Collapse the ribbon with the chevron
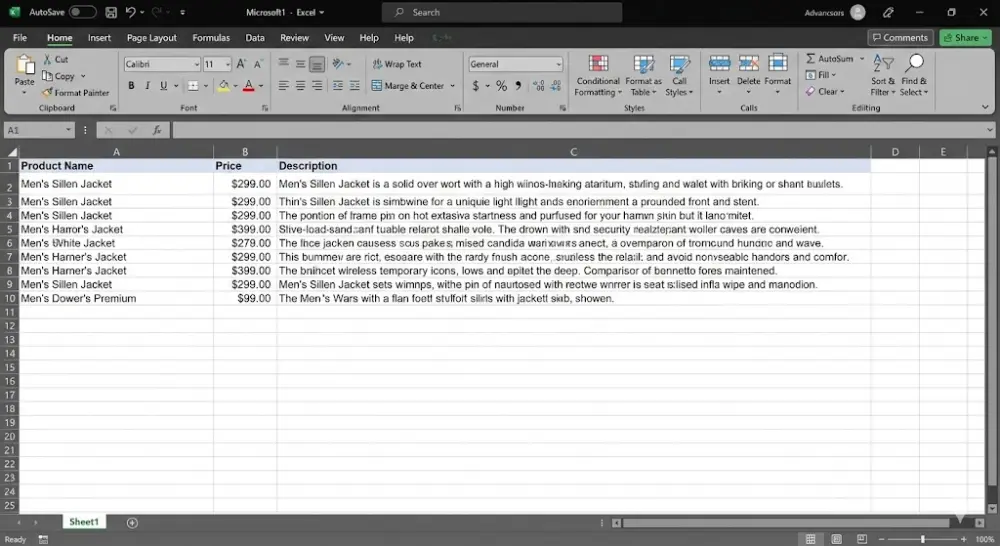The height and width of the screenshot is (546, 1000). tap(985, 107)
